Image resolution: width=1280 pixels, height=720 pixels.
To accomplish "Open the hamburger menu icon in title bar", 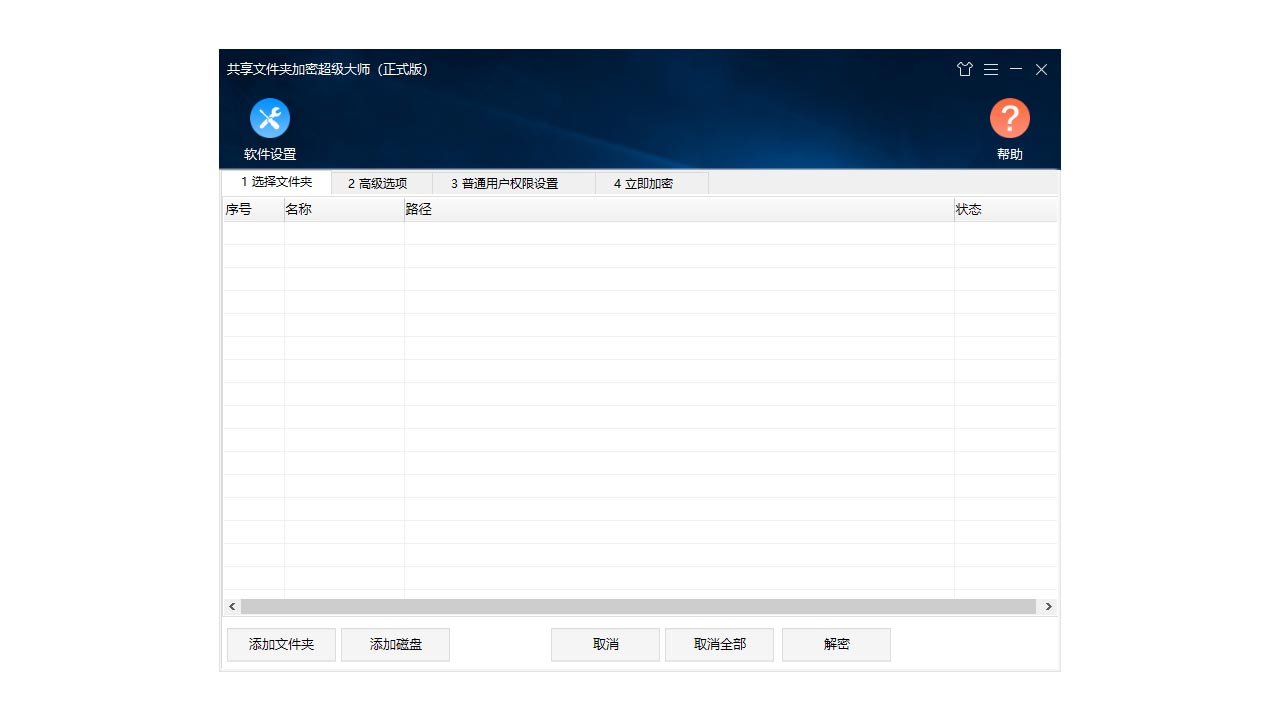I will (991, 69).
